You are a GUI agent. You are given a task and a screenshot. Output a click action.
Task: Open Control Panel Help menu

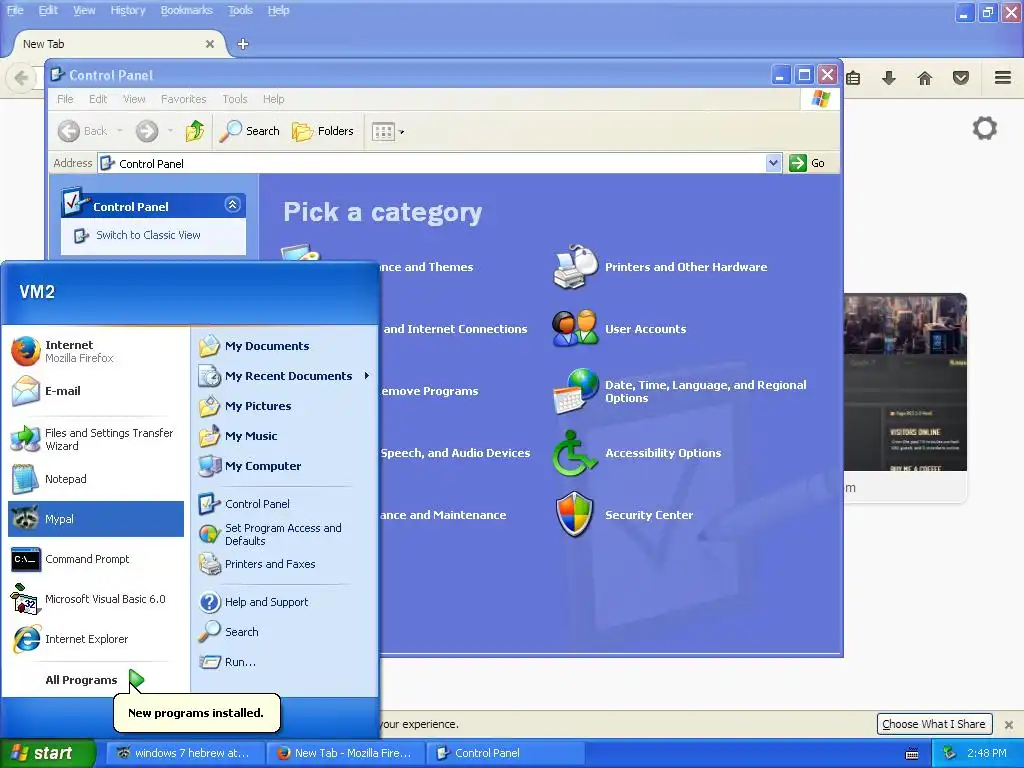pyautogui.click(x=274, y=99)
